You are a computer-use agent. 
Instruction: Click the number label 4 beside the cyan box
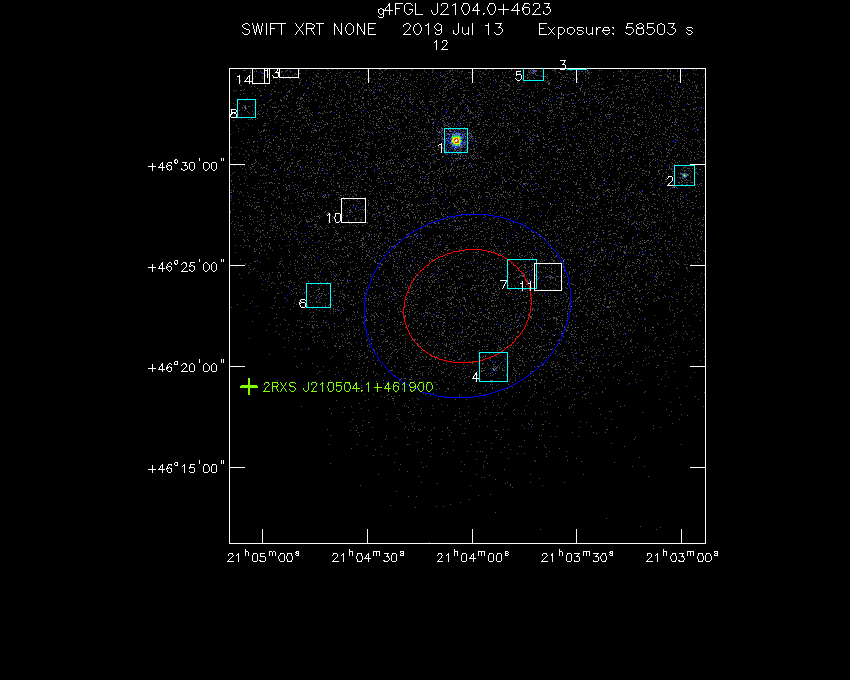pyautogui.click(x=475, y=377)
